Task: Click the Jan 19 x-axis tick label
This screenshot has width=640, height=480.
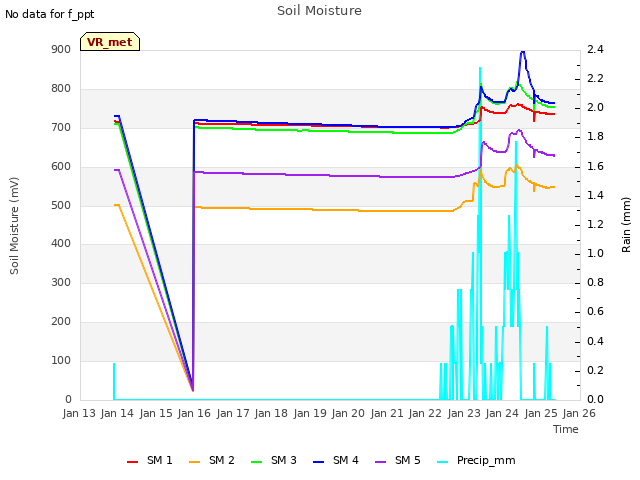Action: 310,413
